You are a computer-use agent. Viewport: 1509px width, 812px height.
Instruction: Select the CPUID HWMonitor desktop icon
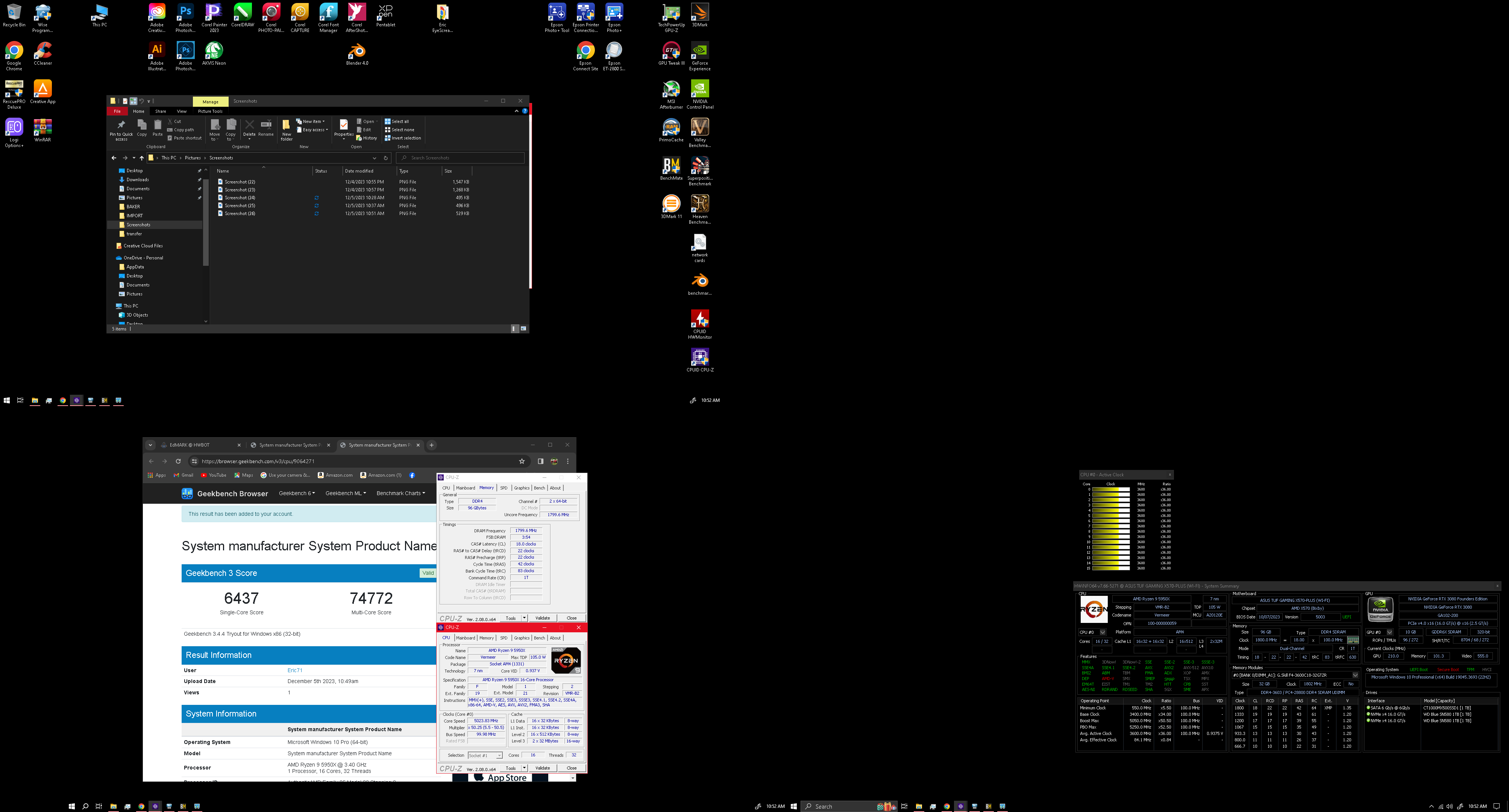[700, 324]
